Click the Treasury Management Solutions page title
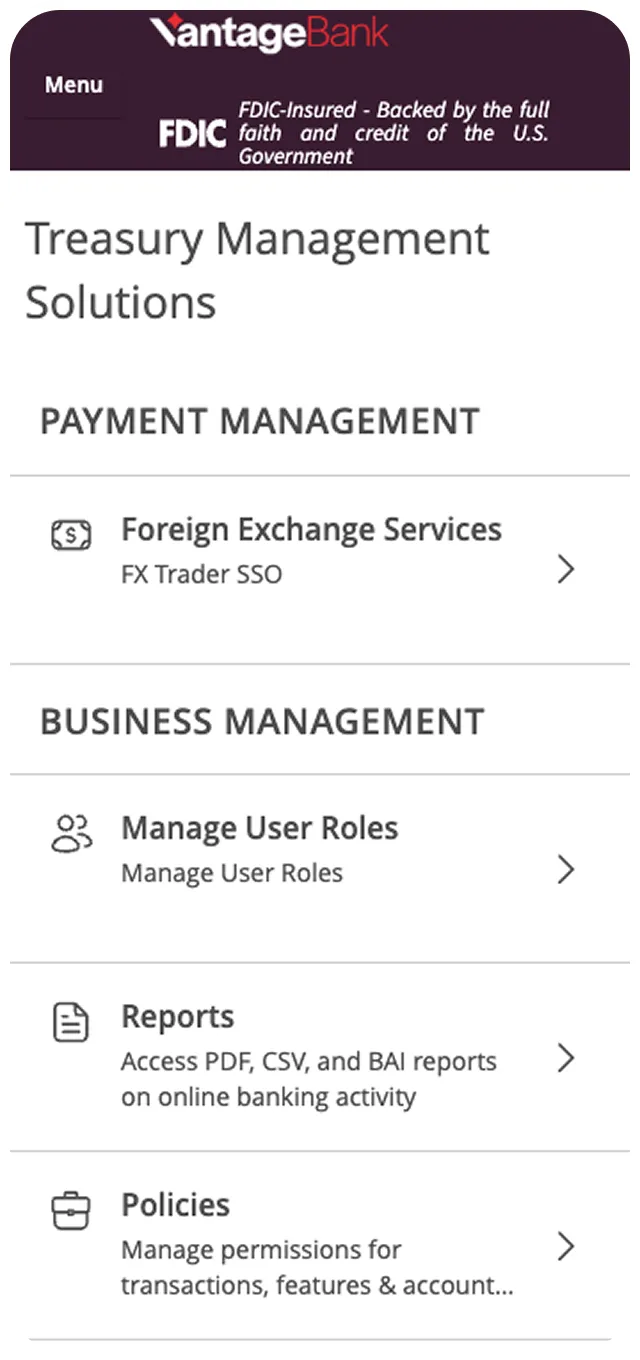 point(258,270)
